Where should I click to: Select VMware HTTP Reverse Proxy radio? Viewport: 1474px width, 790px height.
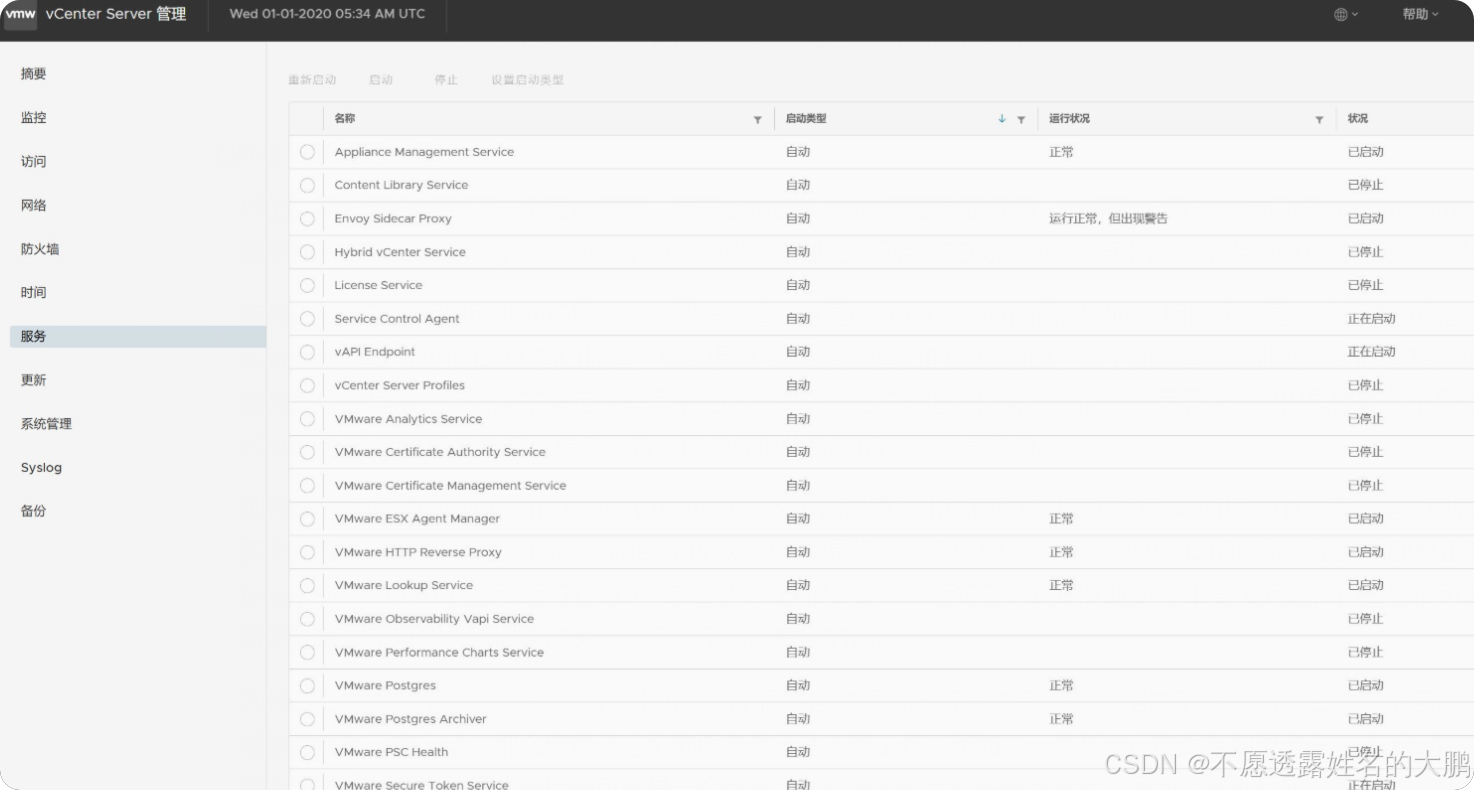click(307, 552)
